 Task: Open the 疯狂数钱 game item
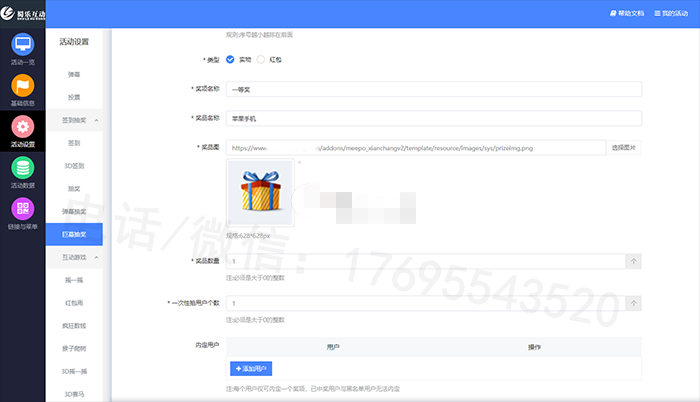coord(74,326)
